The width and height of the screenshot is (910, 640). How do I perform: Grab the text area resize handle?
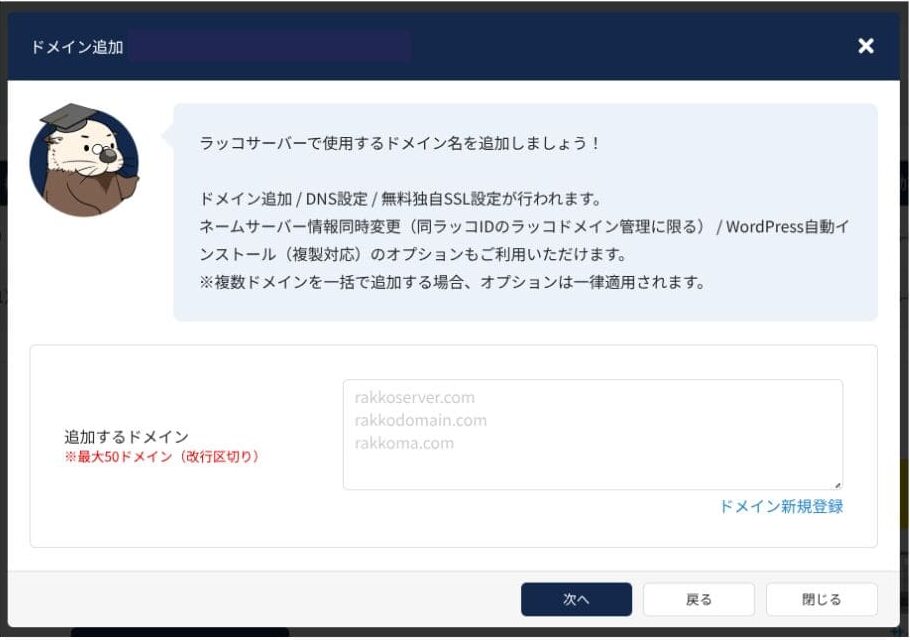(837, 484)
